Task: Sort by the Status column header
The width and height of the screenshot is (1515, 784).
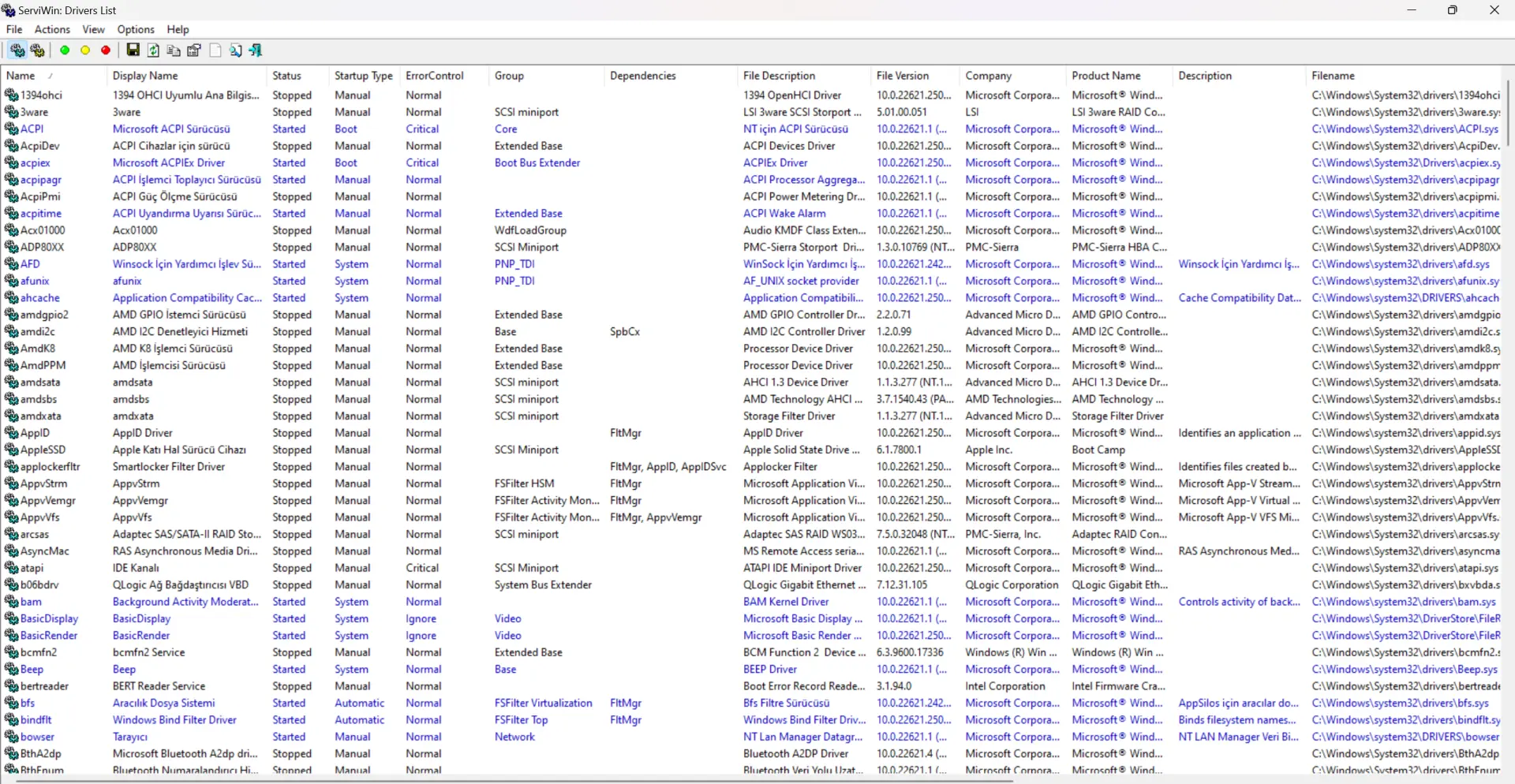Action: [297, 76]
